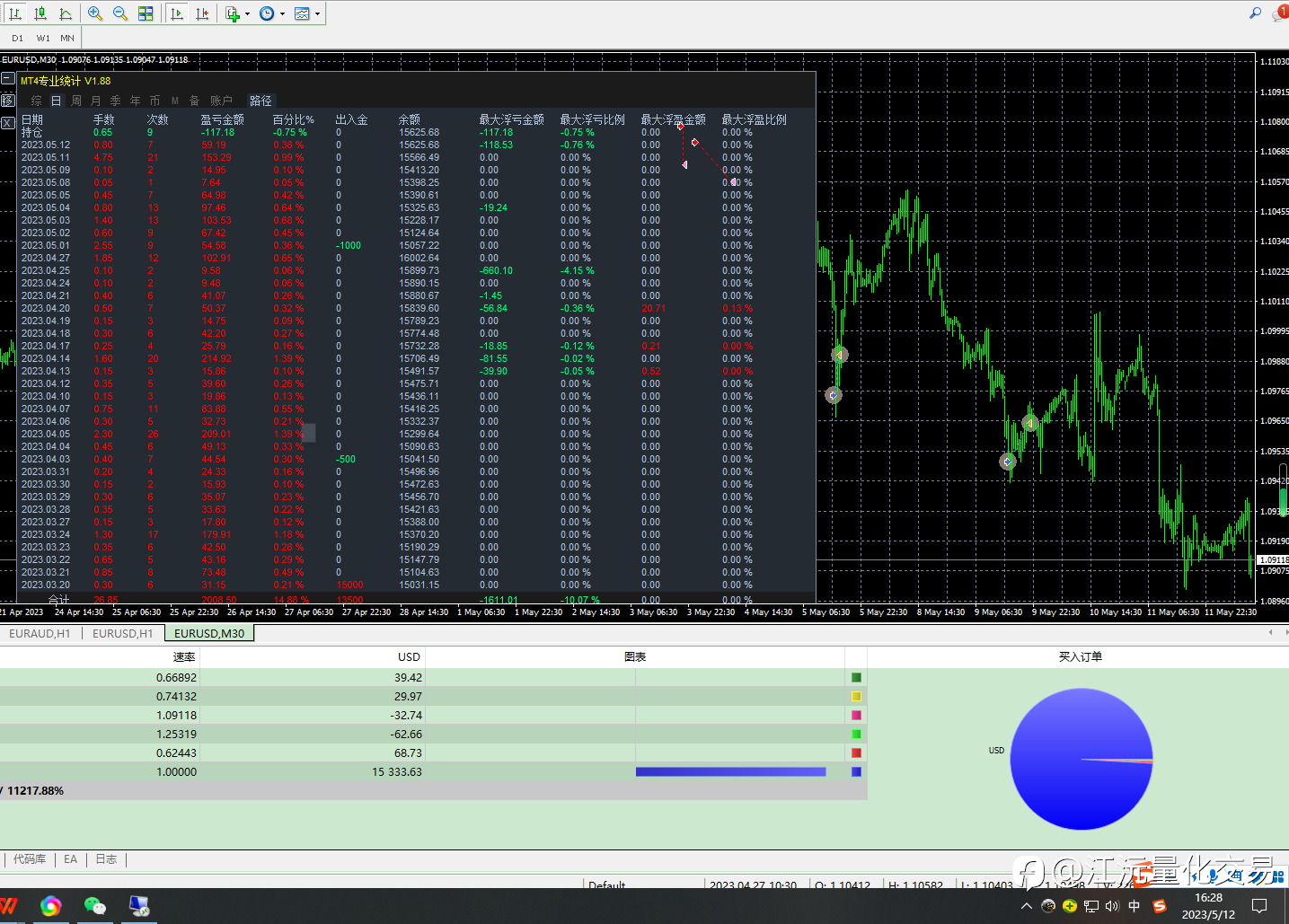Open indicators dropdown arrow
The height and width of the screenshot is (924, 1289).
coord(247,13)
